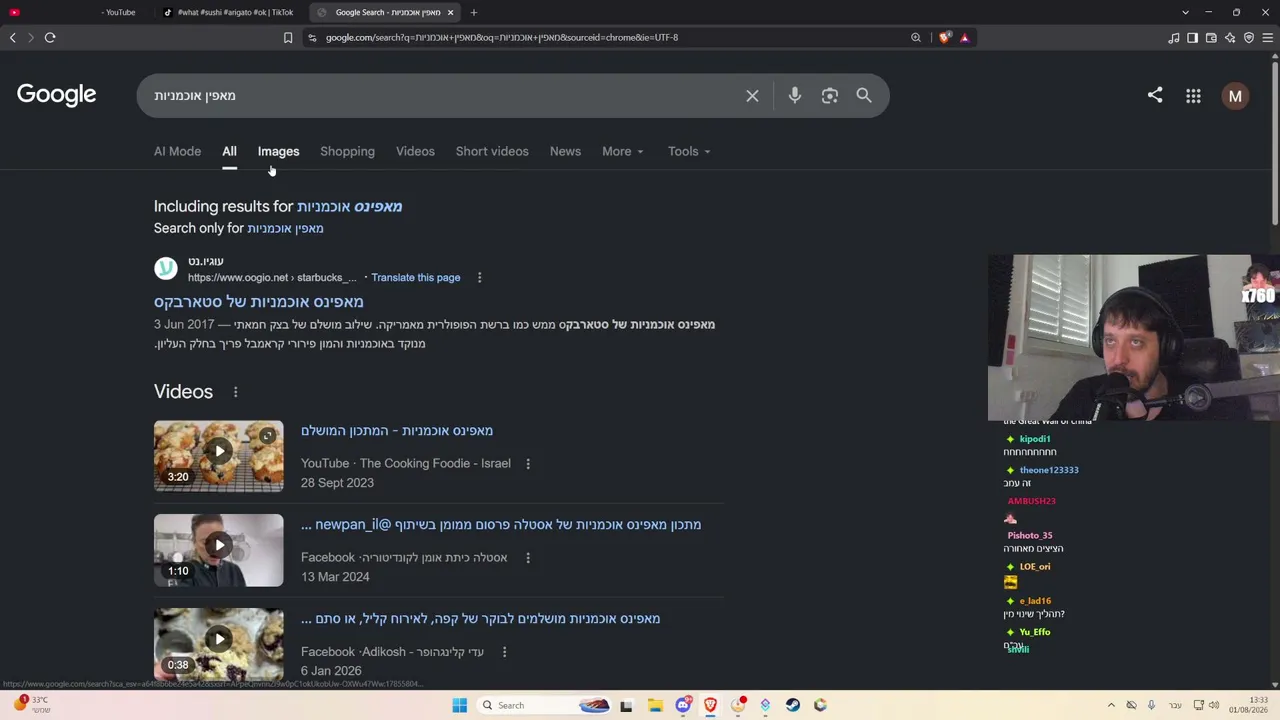The height and width of the screenshot is (720, 1280).
Task: Expand the More search filters dropdown
Action: 623,152
